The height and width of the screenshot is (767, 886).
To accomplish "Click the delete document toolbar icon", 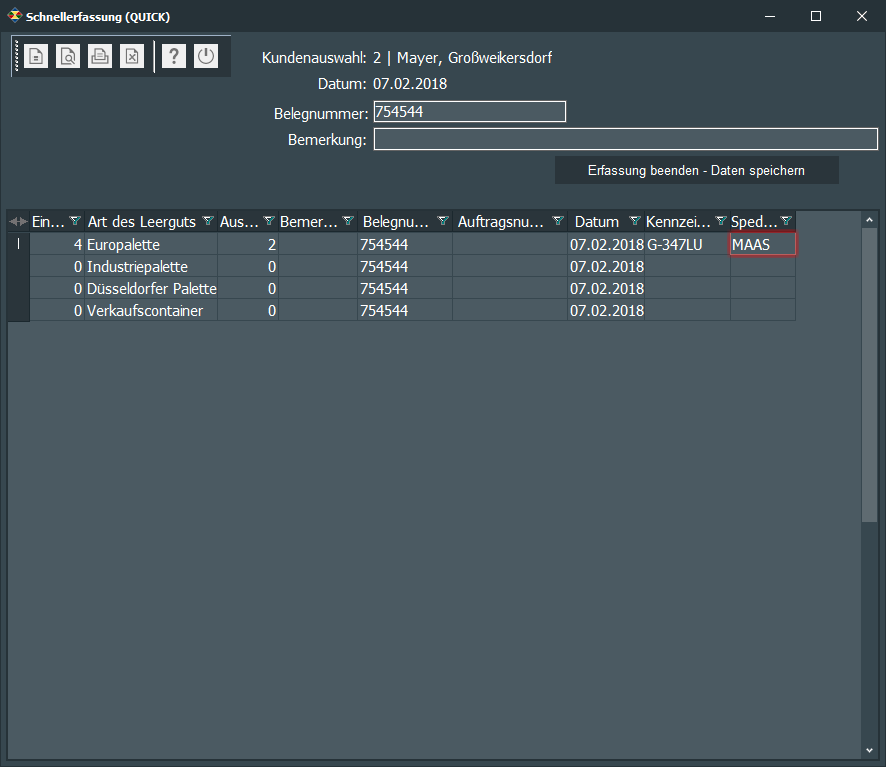I will (x=132, y=57).
